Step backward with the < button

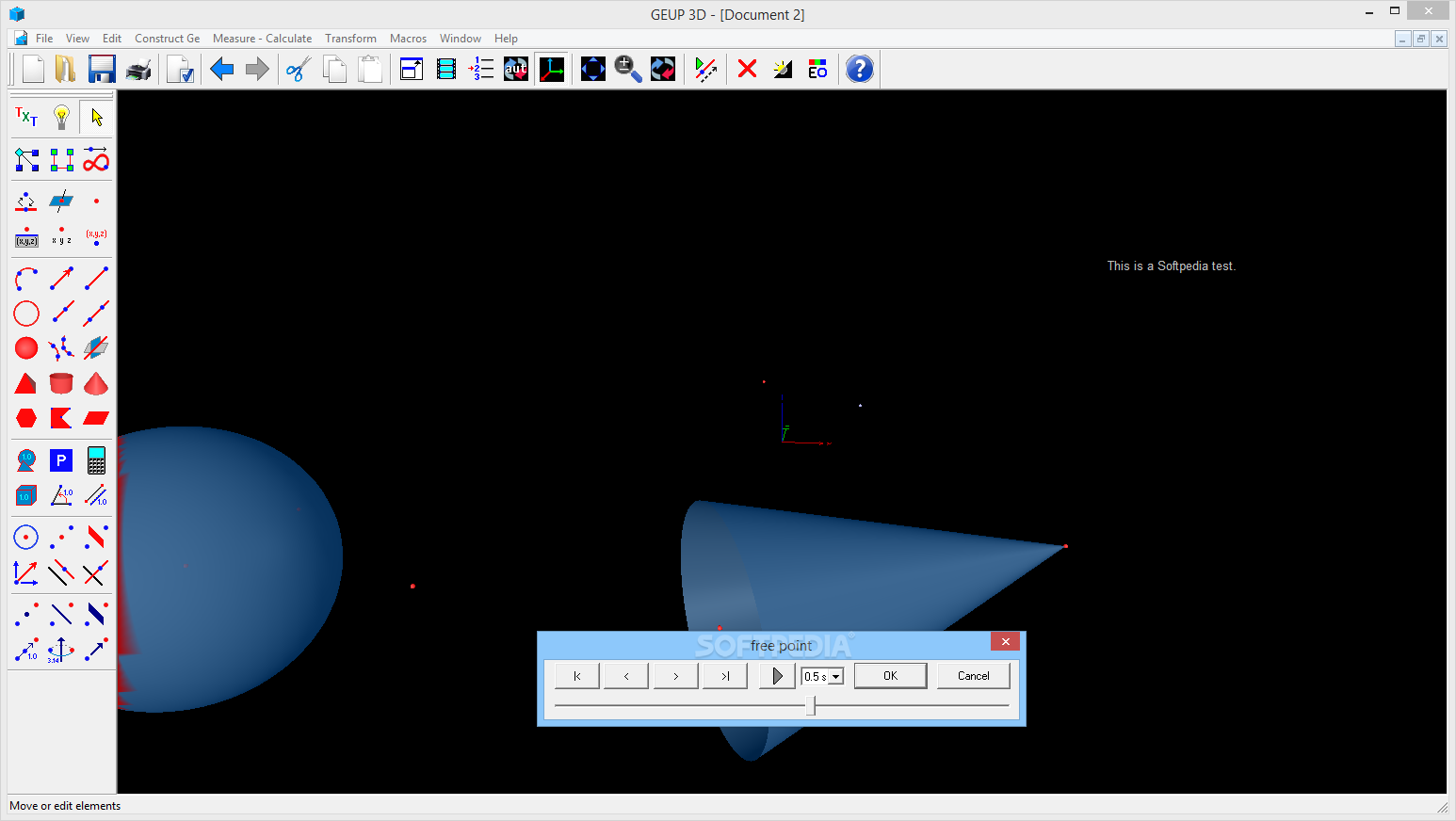626,676
